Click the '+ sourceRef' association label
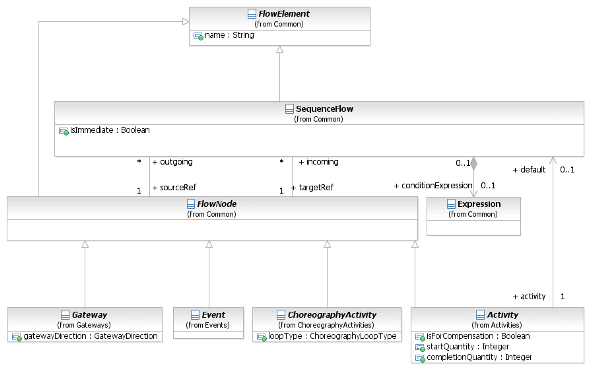Image resolution: width=598 pixels, height=371 pixels. (x=174, y=188)
